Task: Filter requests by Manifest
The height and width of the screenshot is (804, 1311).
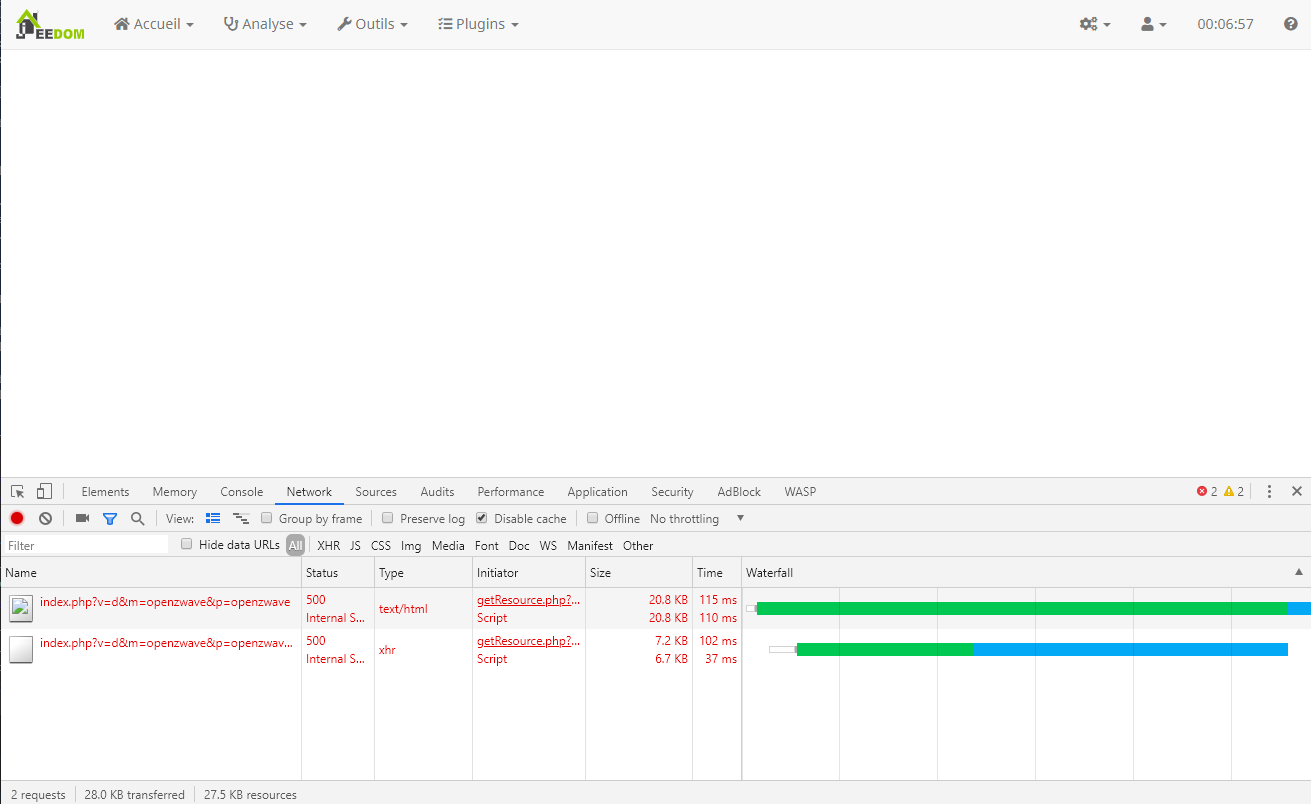Action: click(x=590, y=546)
